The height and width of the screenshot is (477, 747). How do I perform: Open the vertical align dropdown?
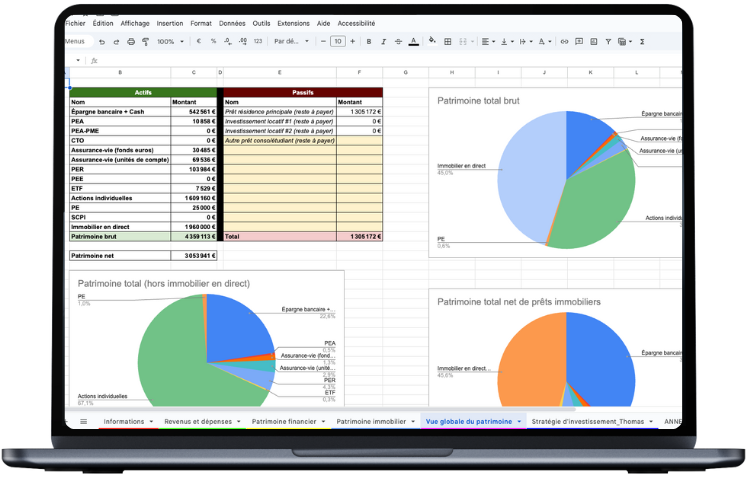pos(507,41)
